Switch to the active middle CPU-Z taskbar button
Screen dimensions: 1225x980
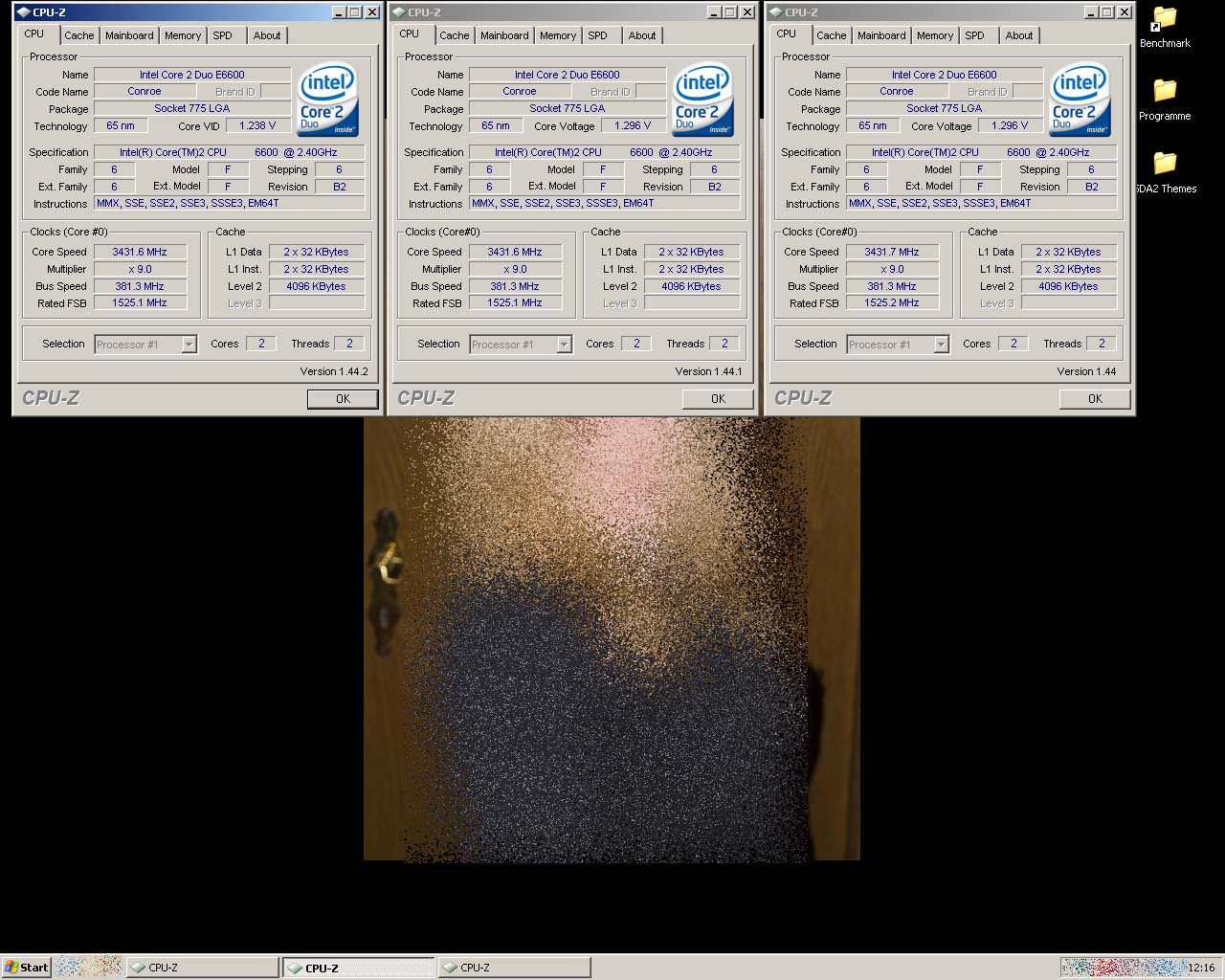(358, 968)
